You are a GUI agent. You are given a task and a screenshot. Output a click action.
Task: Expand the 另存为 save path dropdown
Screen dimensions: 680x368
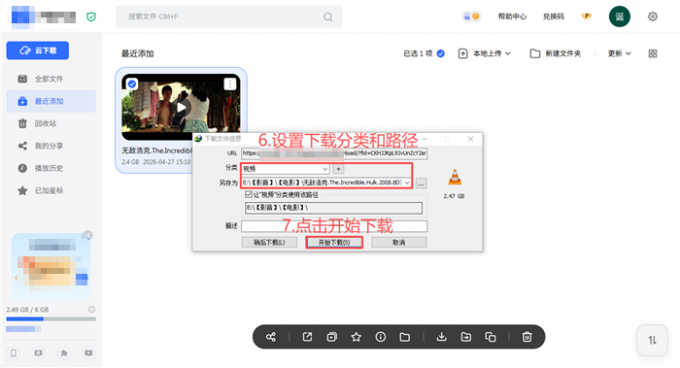tap(407, 183)
